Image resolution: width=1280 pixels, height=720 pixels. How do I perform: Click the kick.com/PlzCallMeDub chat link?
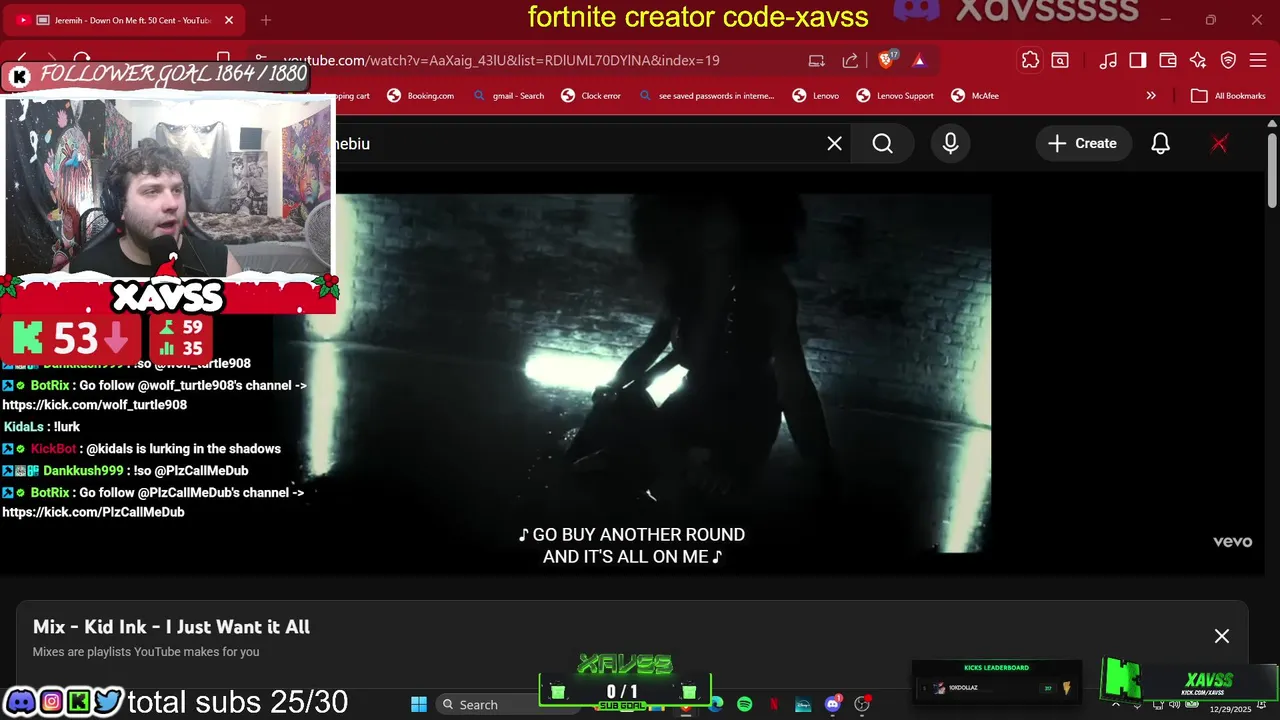93,512
